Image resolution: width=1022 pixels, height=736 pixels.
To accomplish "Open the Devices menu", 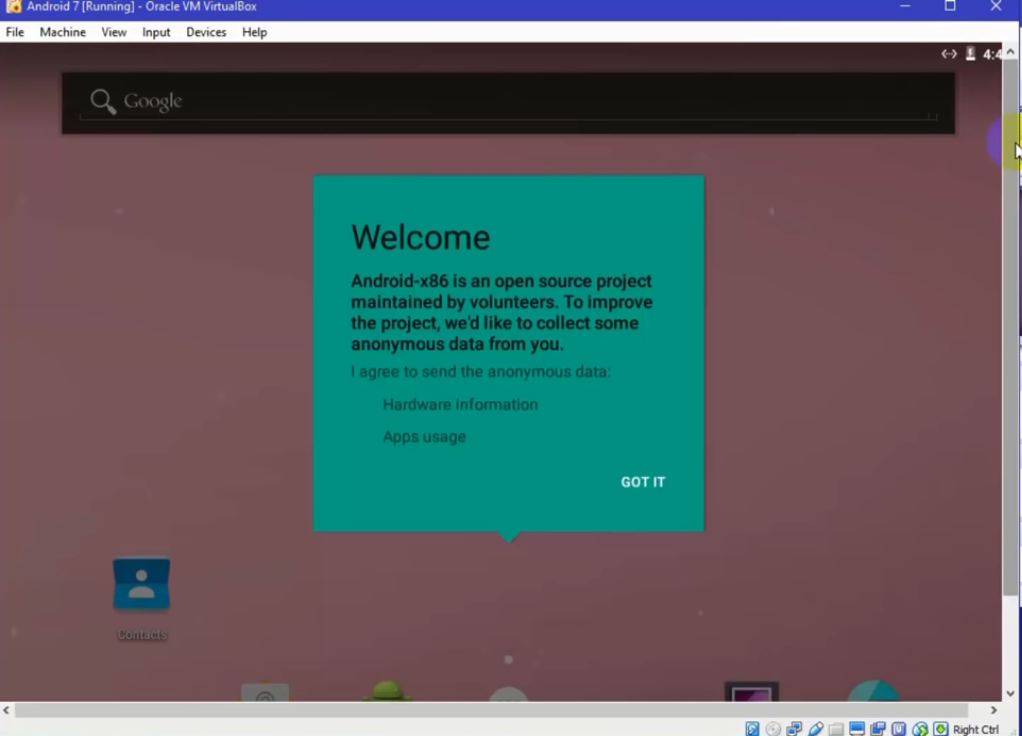I will 206,32.
